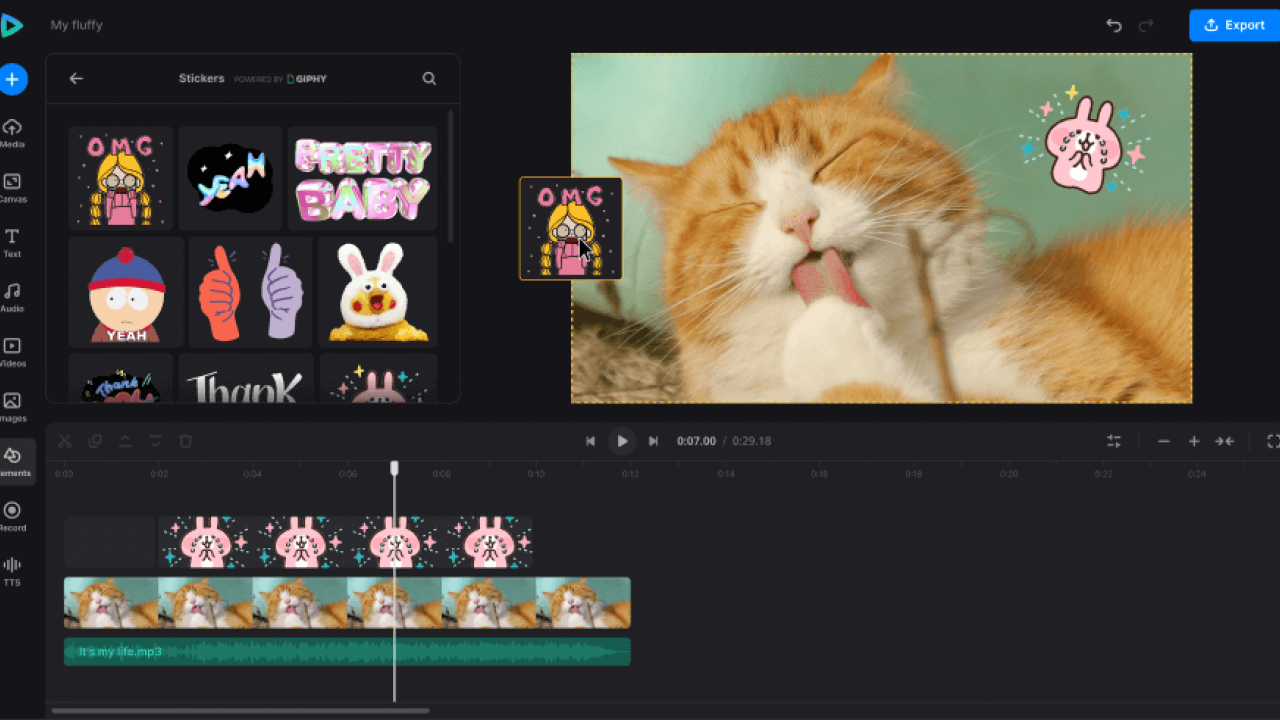The height and width of the screenshot is (720, 1280).
Task: Toggle fullscreen preview mode
Action: [1272, 440]
